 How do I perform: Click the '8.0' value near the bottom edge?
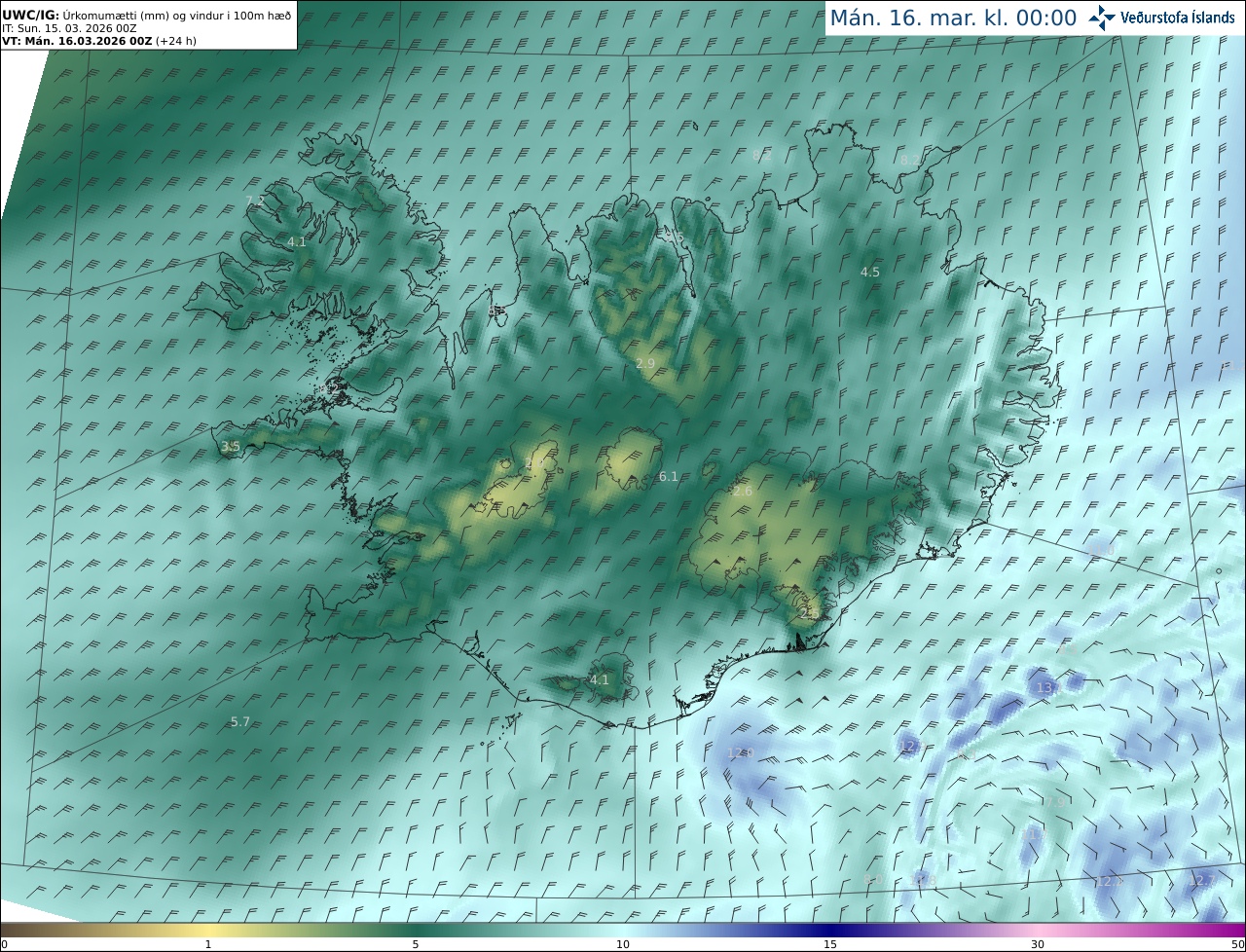874,881
